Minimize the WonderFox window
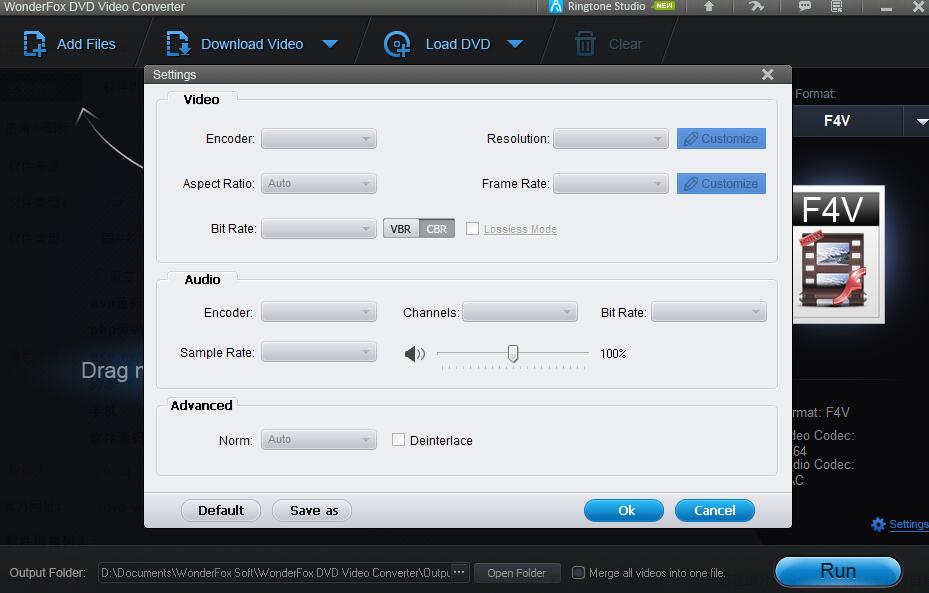 886,7
